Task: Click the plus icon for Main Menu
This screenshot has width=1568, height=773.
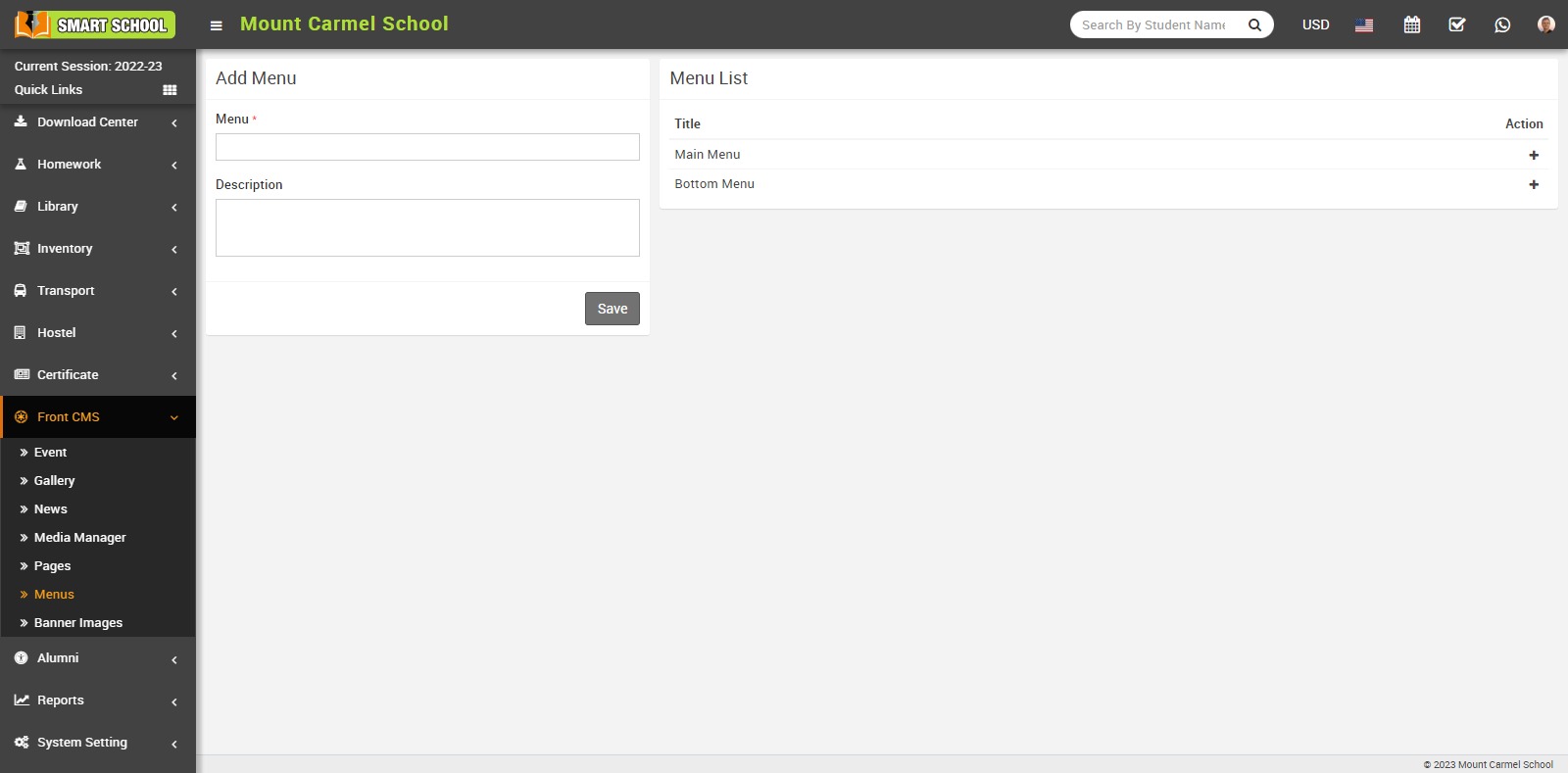Action: 1534,155
